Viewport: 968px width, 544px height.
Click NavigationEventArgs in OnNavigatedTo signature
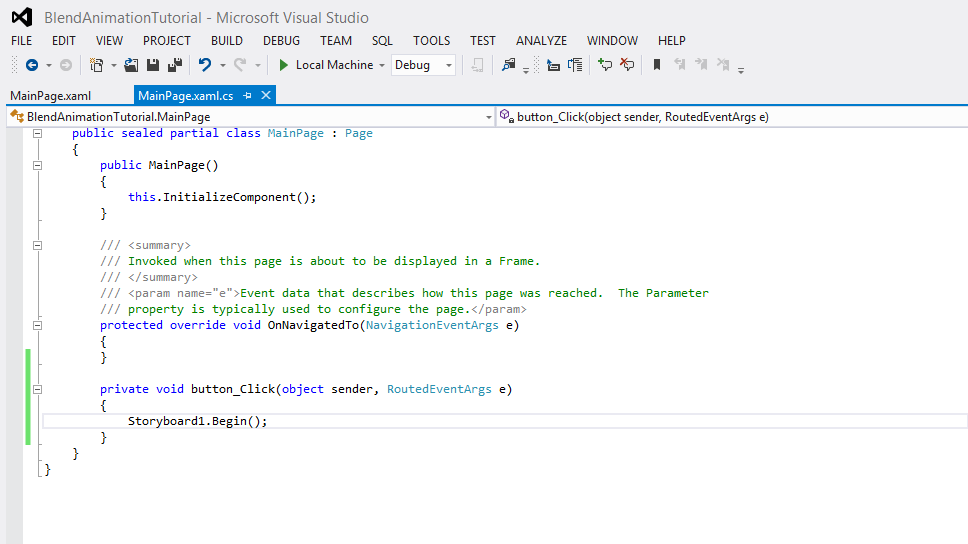coord(432,325)
